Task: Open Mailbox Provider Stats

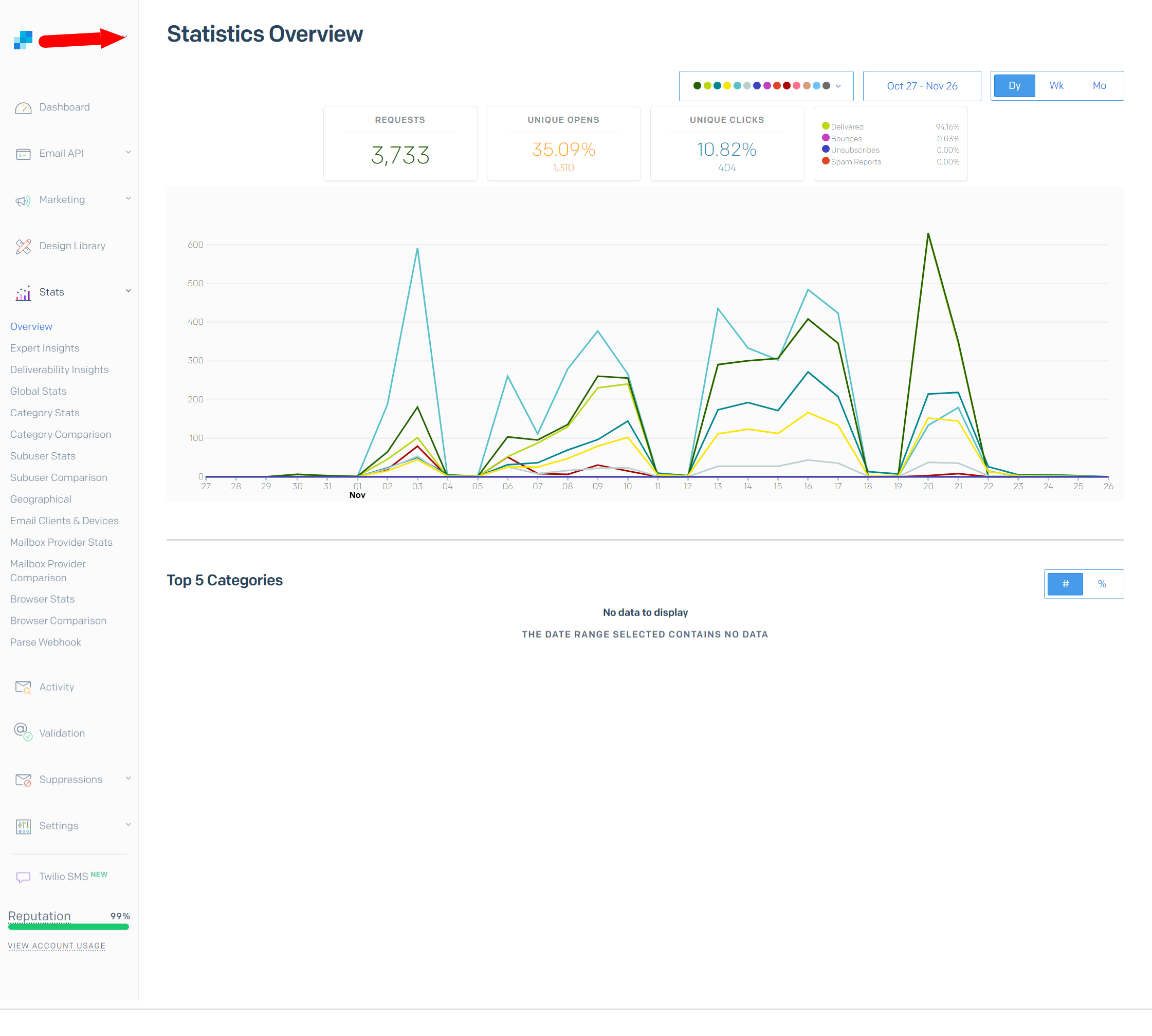Action: click(x=62, y=543)
